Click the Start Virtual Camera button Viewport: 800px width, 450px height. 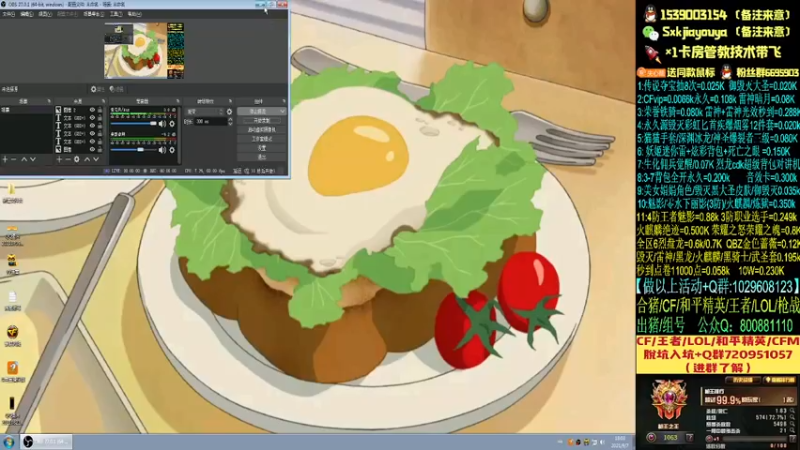click(262, 130)
